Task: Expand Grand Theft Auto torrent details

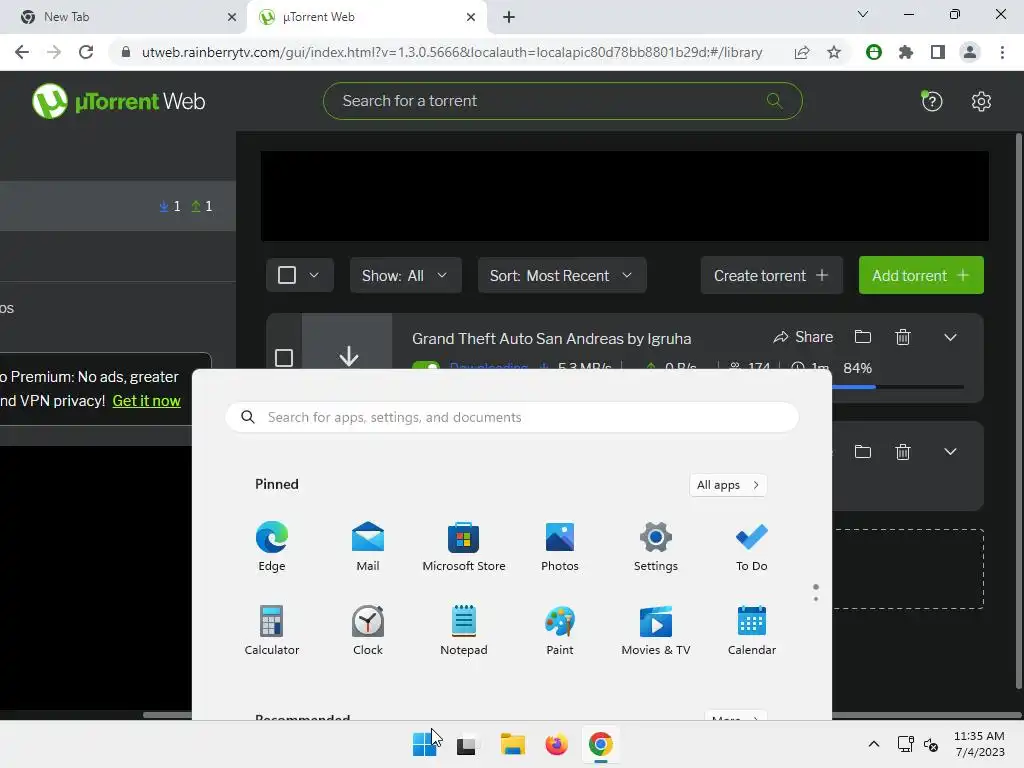Action: 950,337
